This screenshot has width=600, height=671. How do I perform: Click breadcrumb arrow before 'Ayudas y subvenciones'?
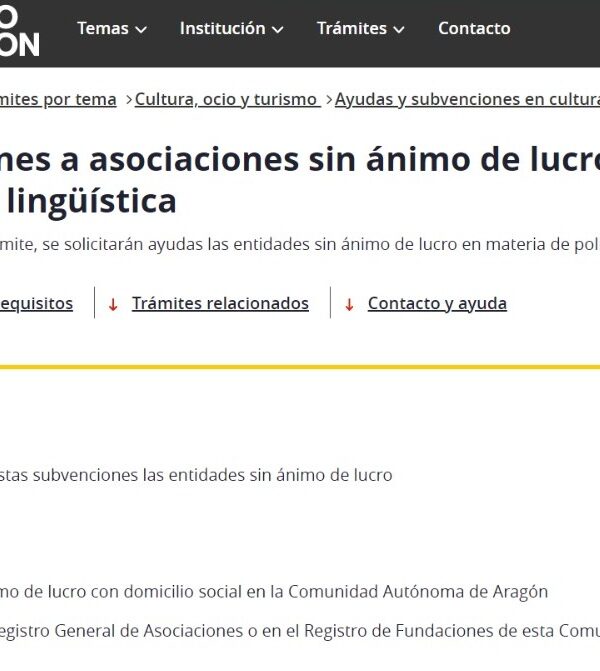(x=329, y=99)
